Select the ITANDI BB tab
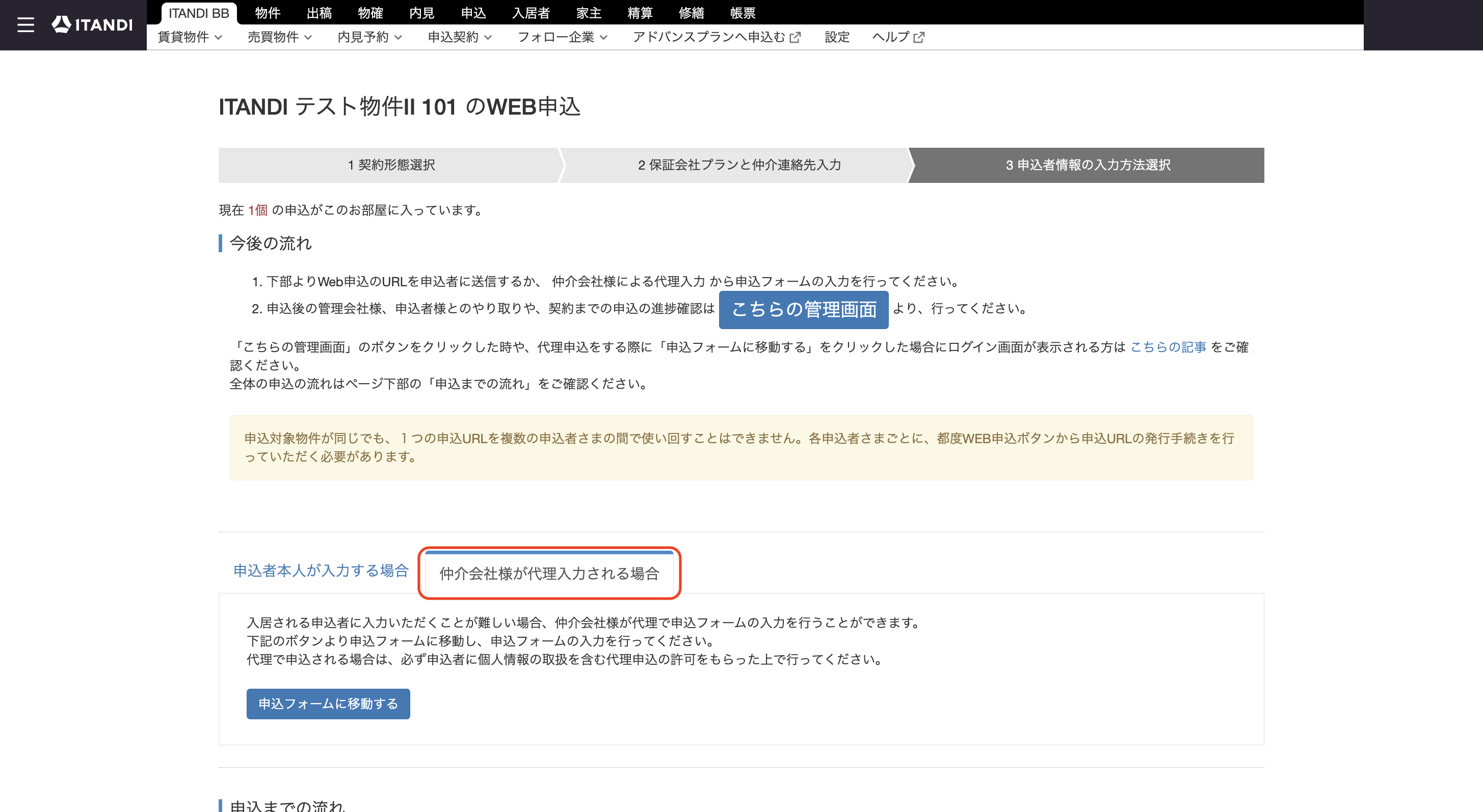The image size is (1483, 812). (199, 13)
